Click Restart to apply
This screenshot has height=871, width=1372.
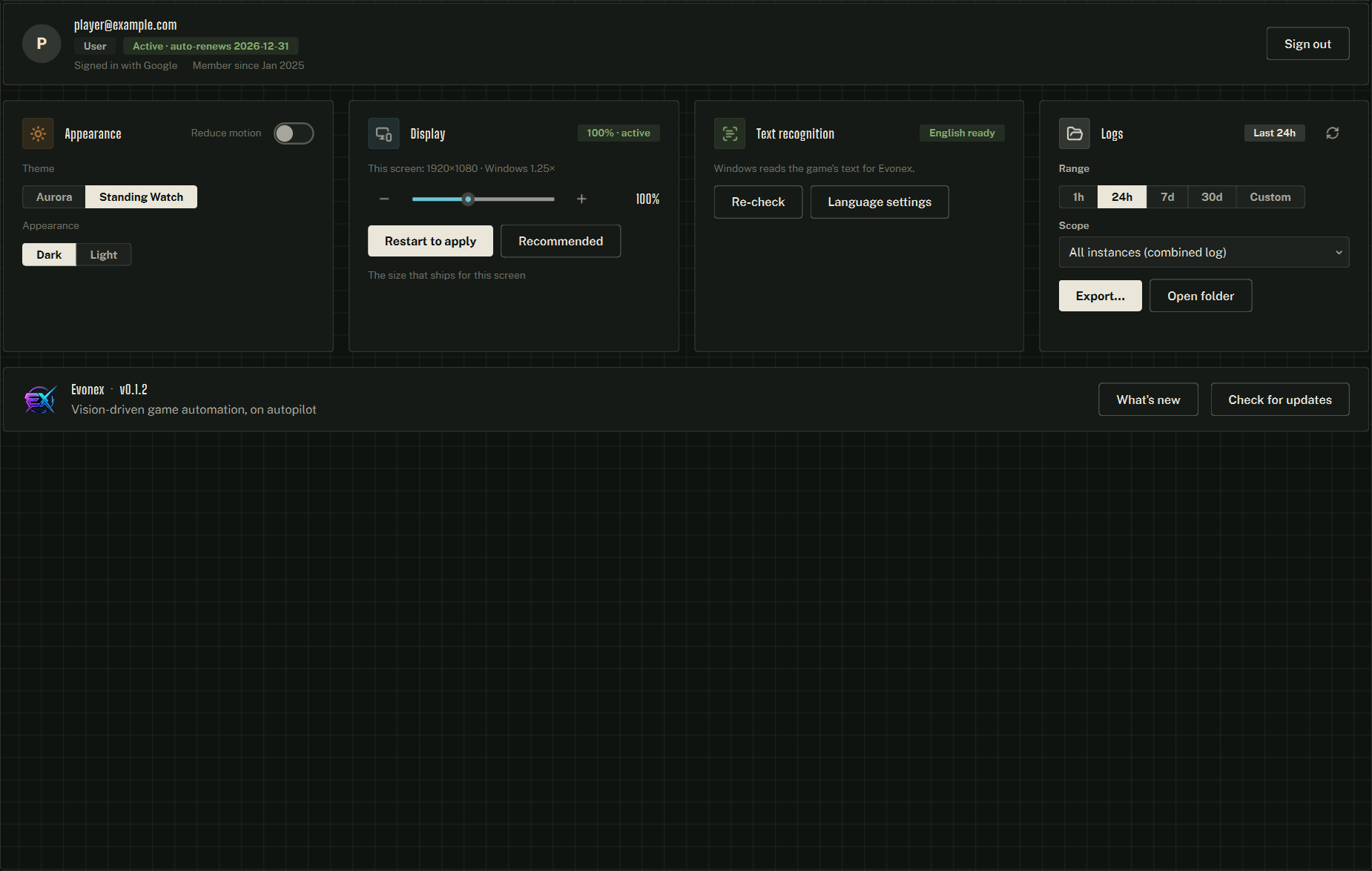tap(430, 241)
